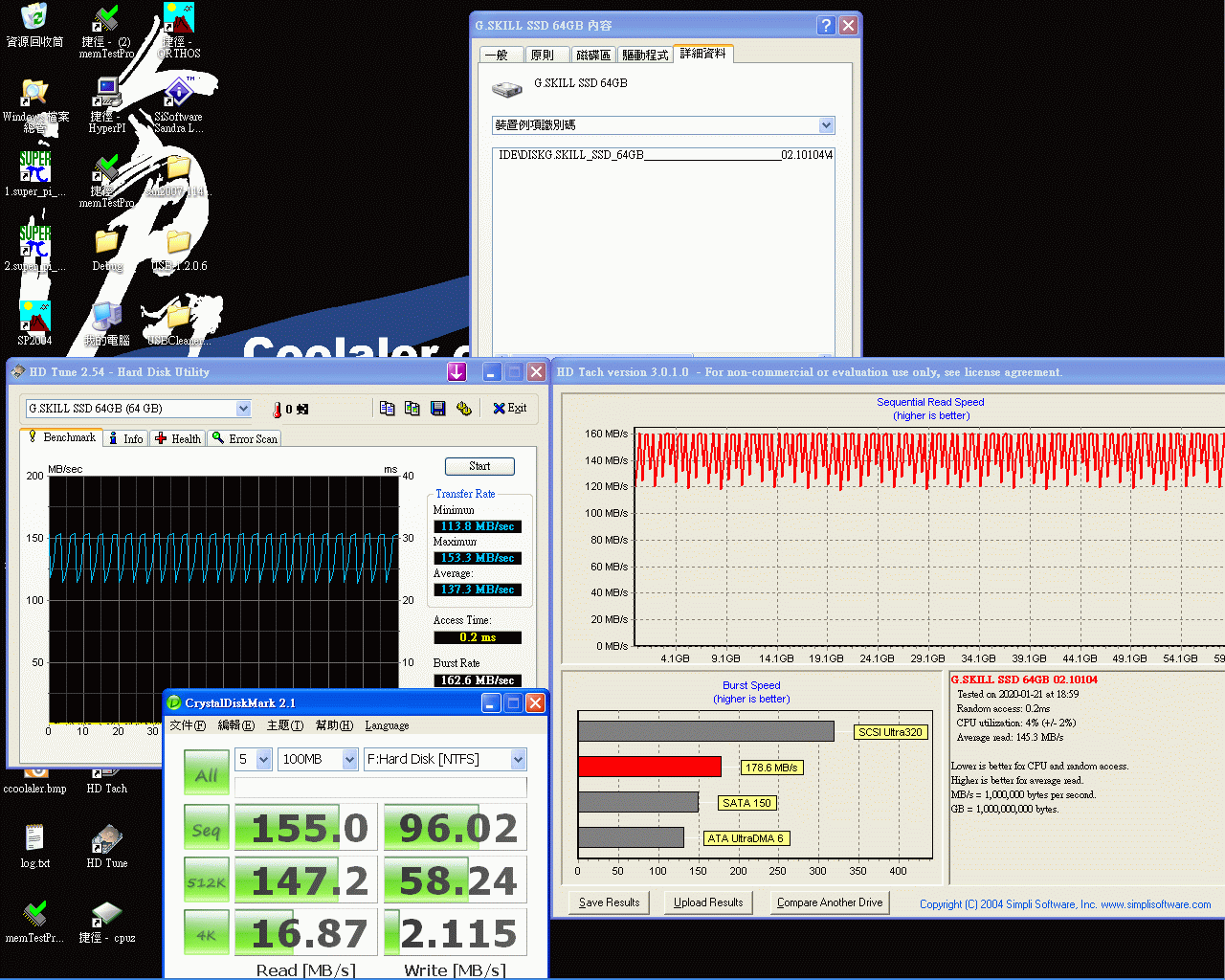Viewport: 1225px width, 980px height.
Task: Open CrystalDiskMark Language menu
Action: pyautogui.click(x=387, y=725)
